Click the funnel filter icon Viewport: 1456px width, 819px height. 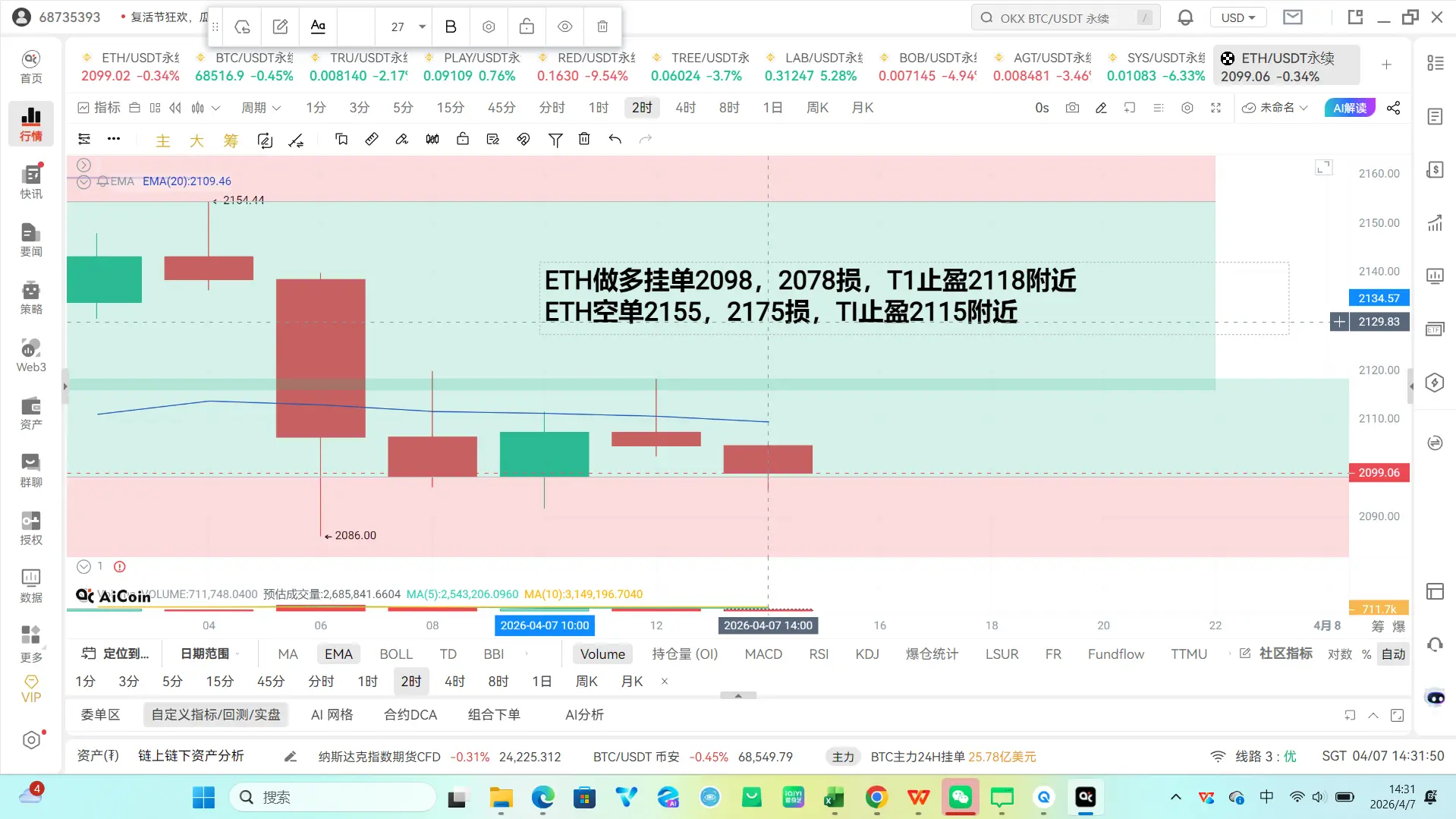tap(555, 140)
